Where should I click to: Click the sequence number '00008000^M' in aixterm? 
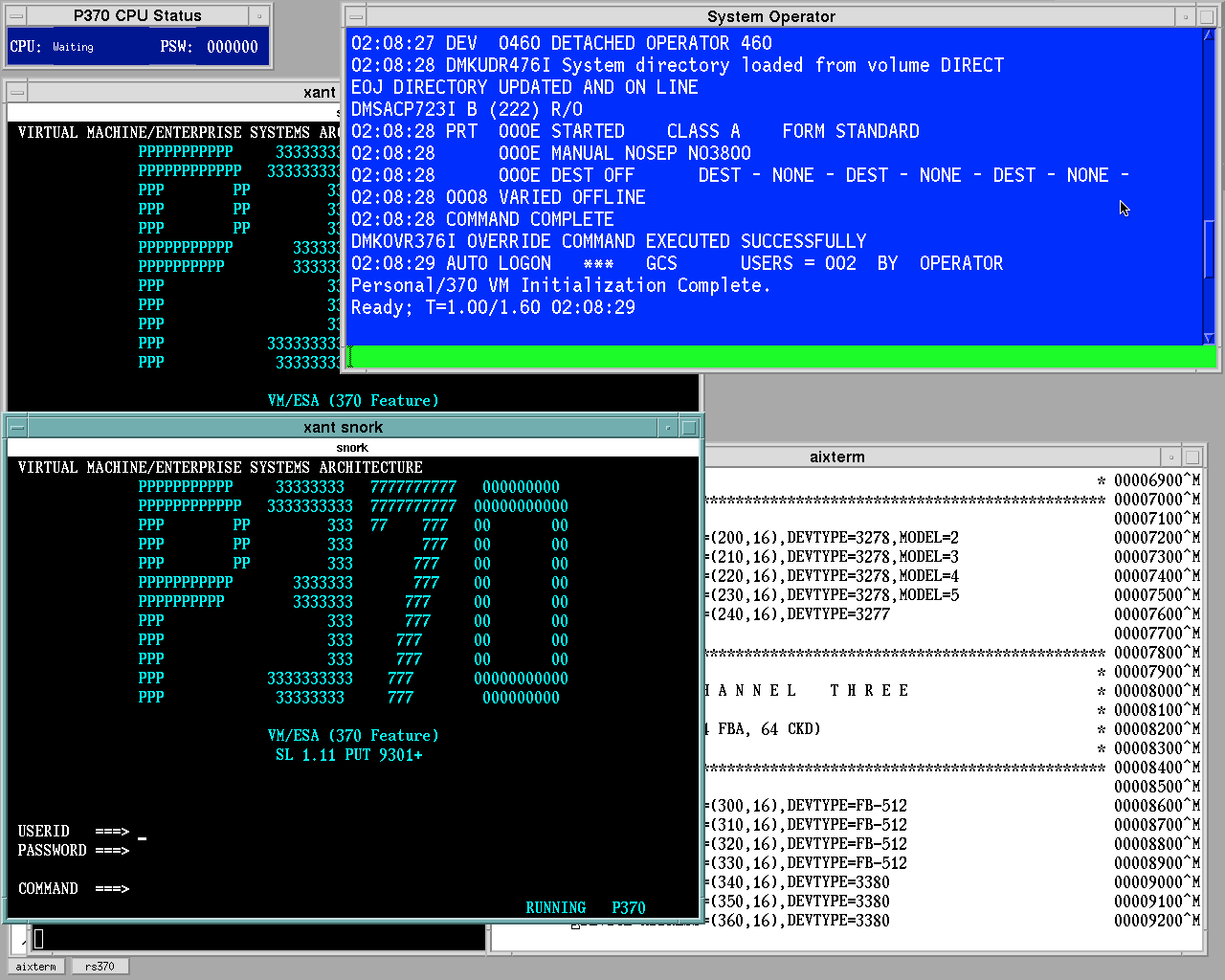pyautogui.click(x=1157, y=691)
